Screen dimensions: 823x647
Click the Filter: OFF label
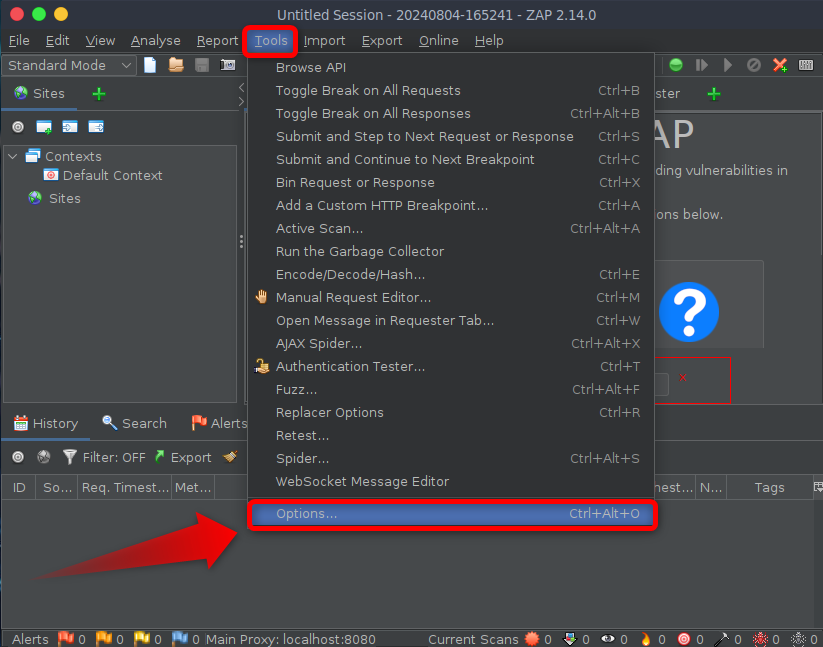tap(114, 458)
